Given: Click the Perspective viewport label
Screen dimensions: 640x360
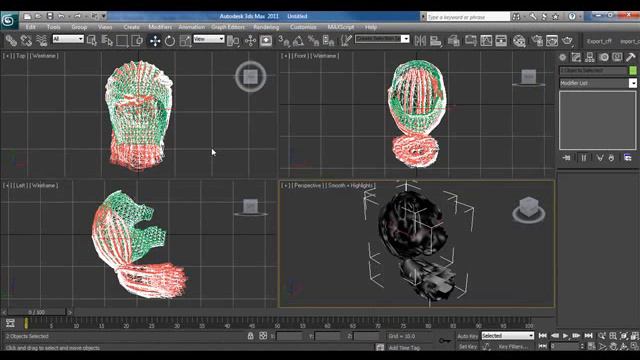Looking at the screenshot, I should [x=308, y=185].
